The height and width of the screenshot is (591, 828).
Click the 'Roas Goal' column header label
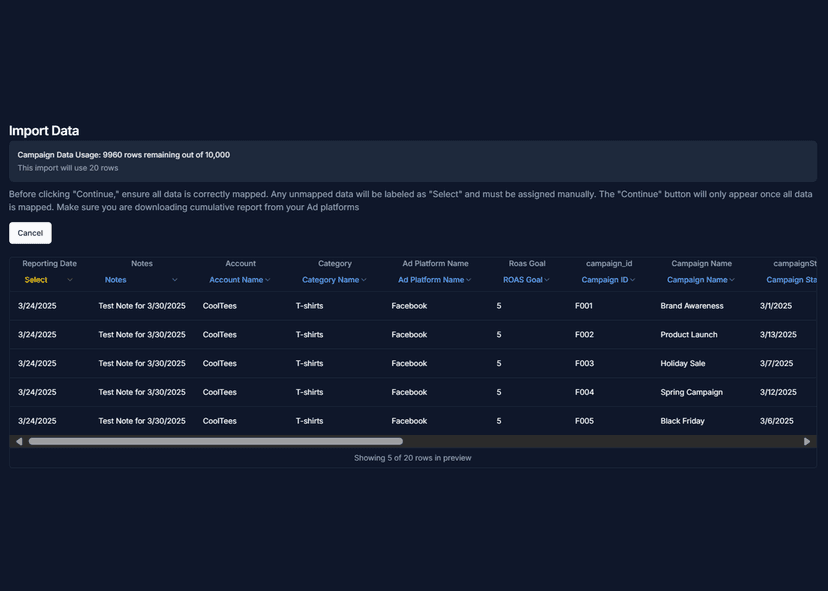pos(527,264)
